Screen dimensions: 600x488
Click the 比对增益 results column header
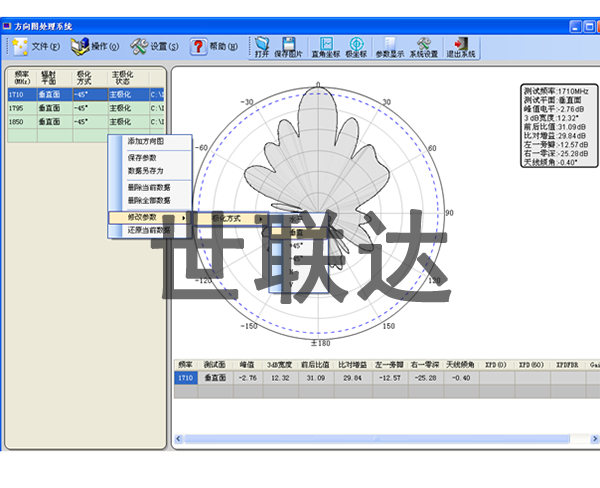[352, 365]
